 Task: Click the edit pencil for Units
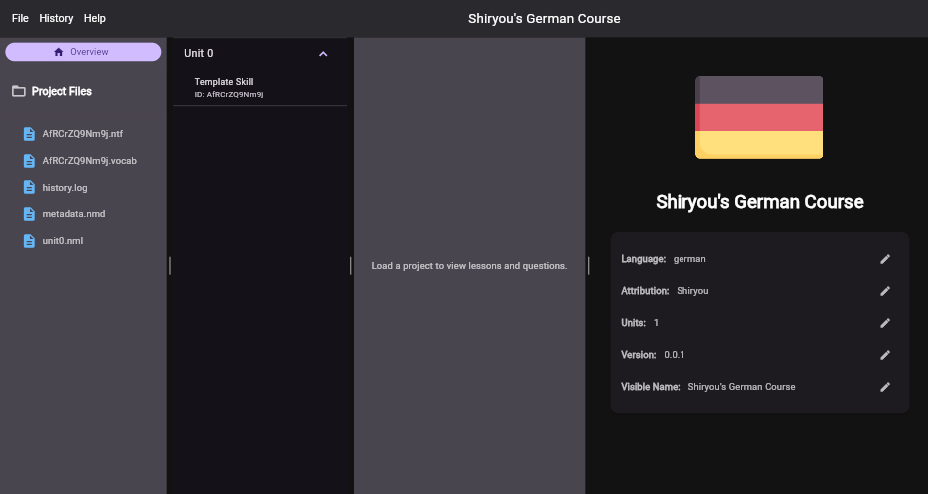(x=884, y=323)
